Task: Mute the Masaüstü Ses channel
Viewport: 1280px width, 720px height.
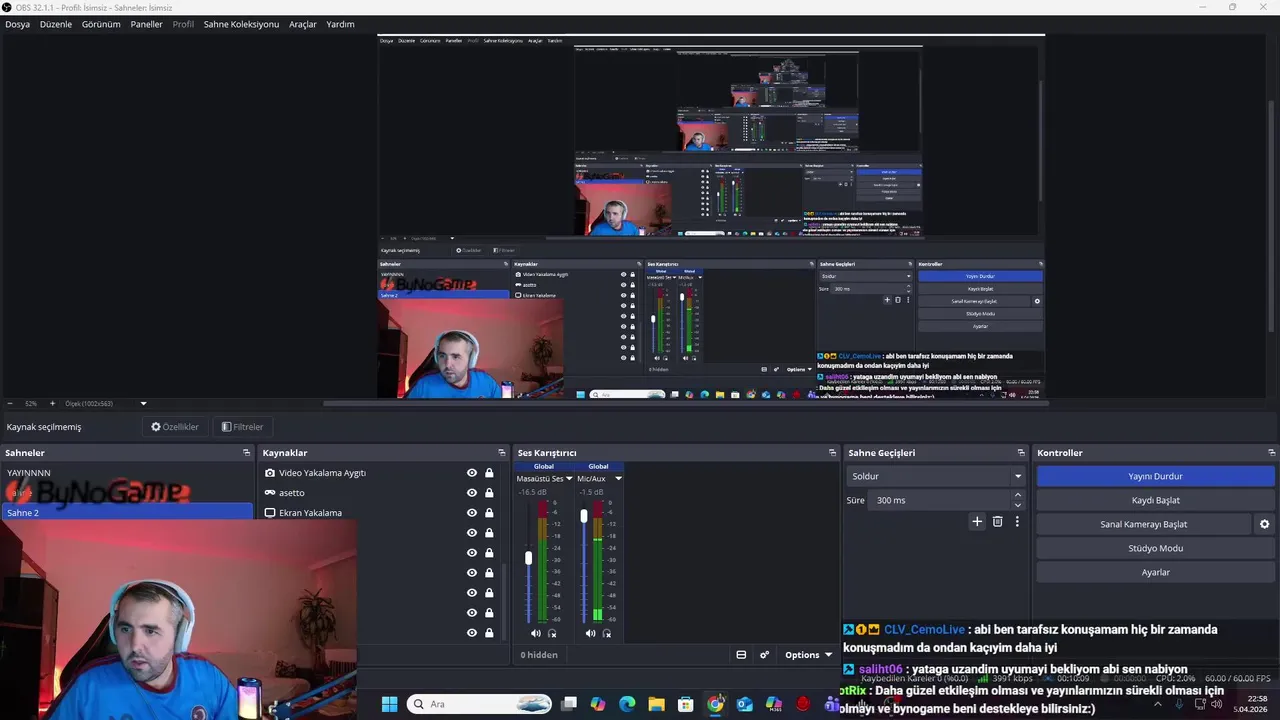Action: point(535,633)
